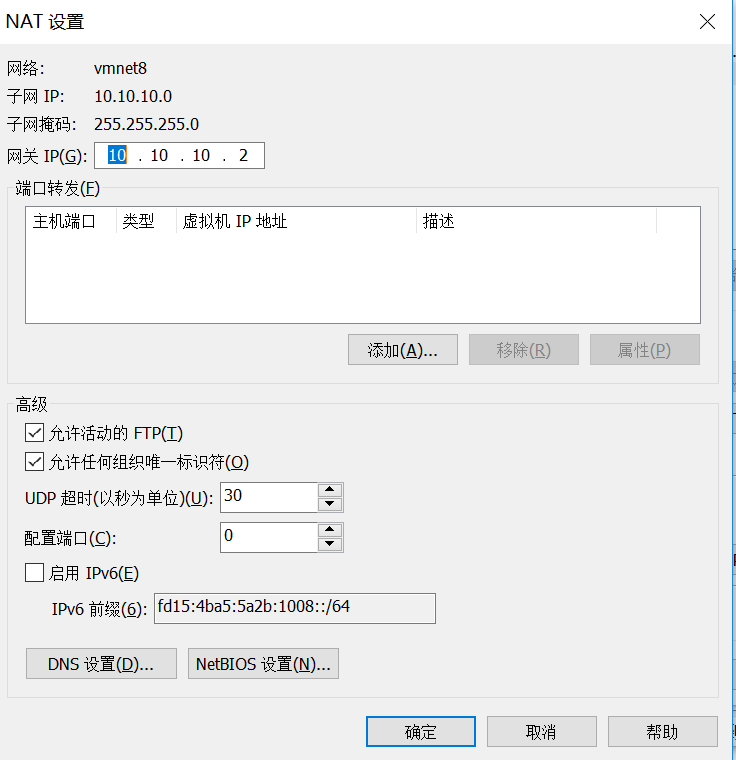The image size is (736, 760).
Task: Decrease UDP timeout with down arrow
Action: (330, 504)
